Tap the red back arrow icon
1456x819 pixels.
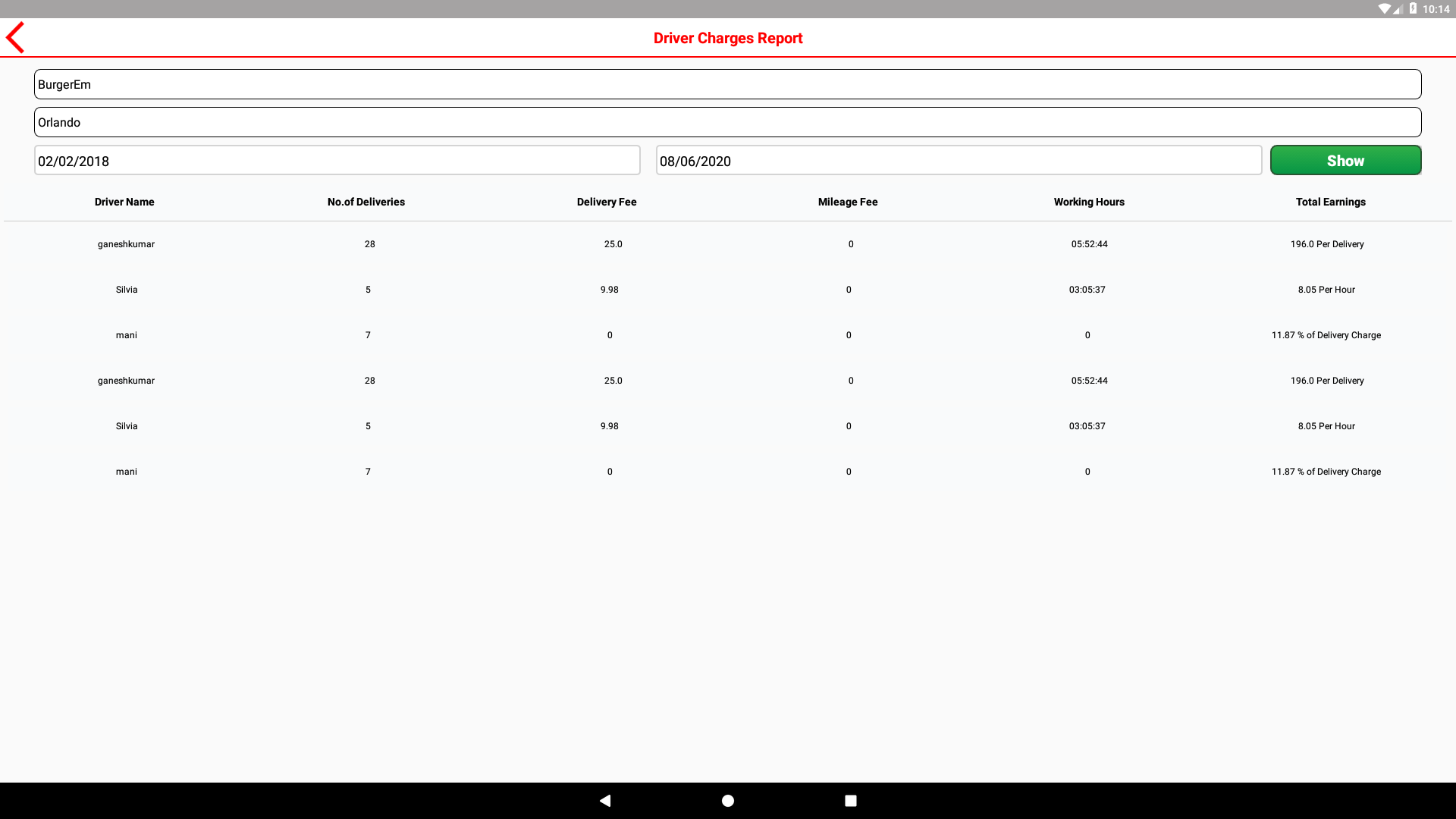point(16,38)
